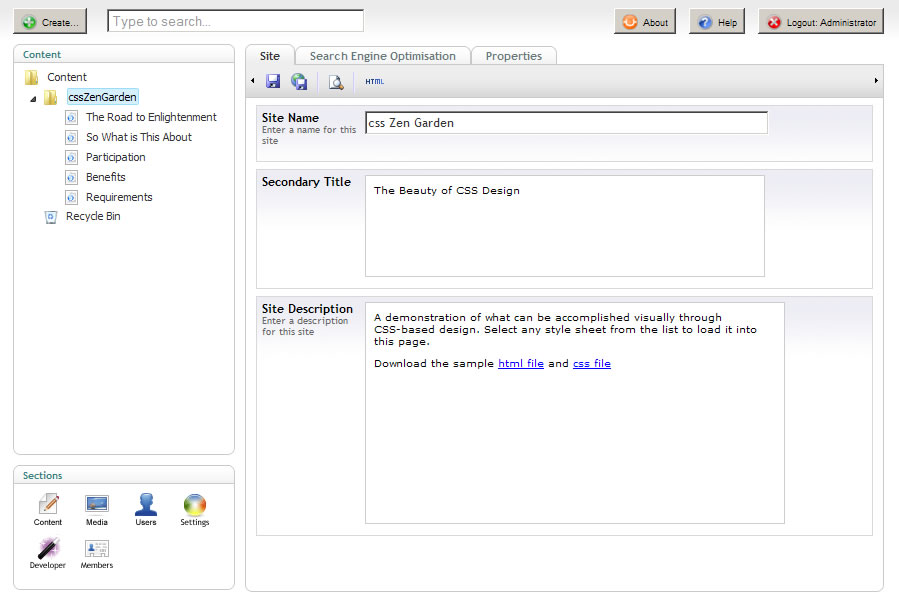
Task: Switch to Search Engine Optimisation tab
Action: click(x=383, y=56)
